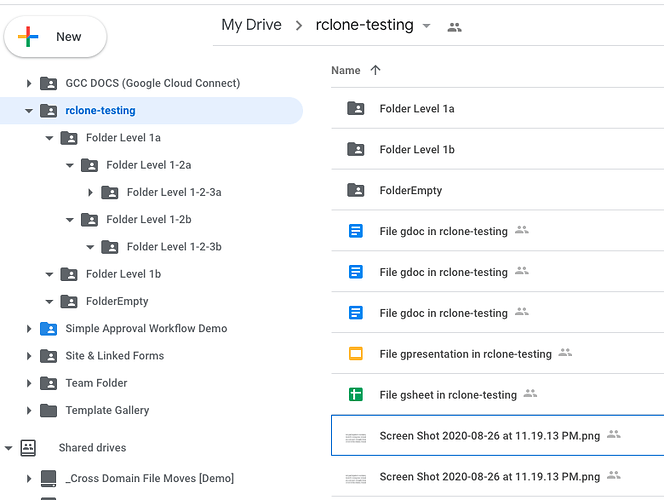Click the shared people icon in header

tap(454, 28)
